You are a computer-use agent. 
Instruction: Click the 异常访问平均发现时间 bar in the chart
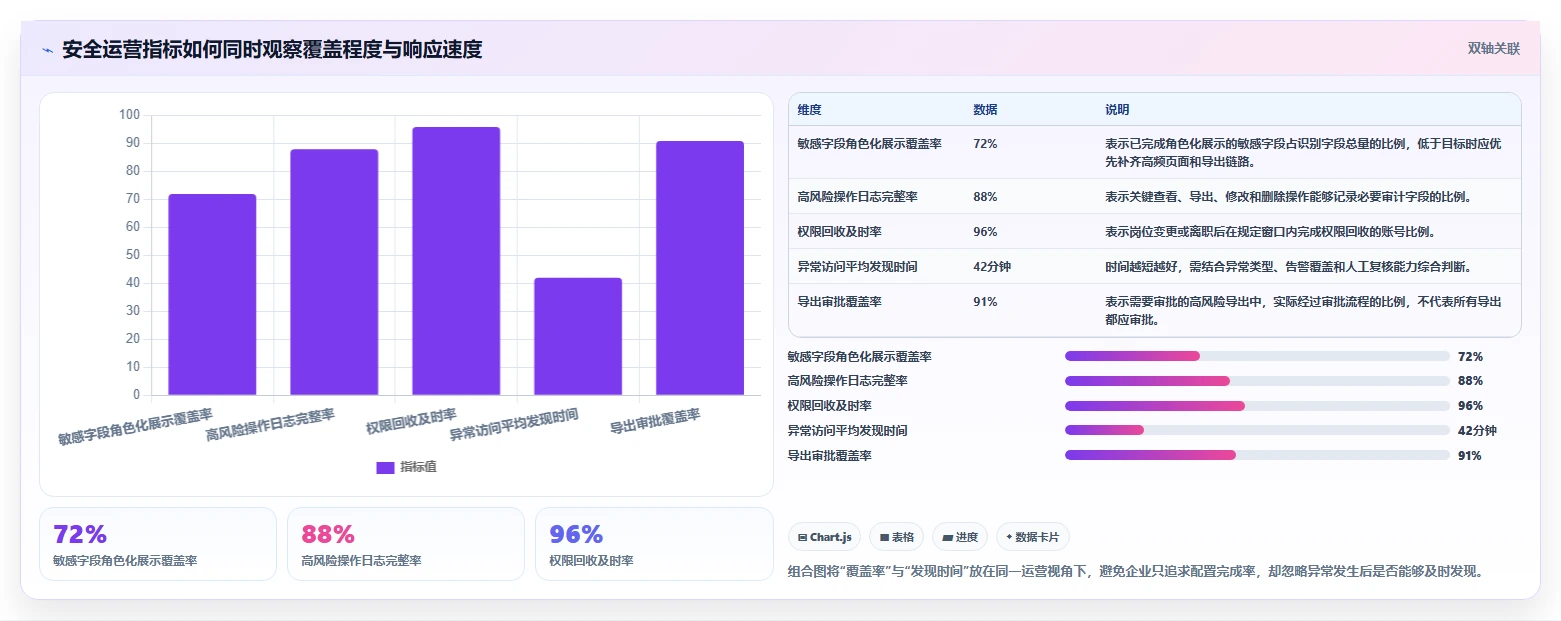click(x=578, y=336)
